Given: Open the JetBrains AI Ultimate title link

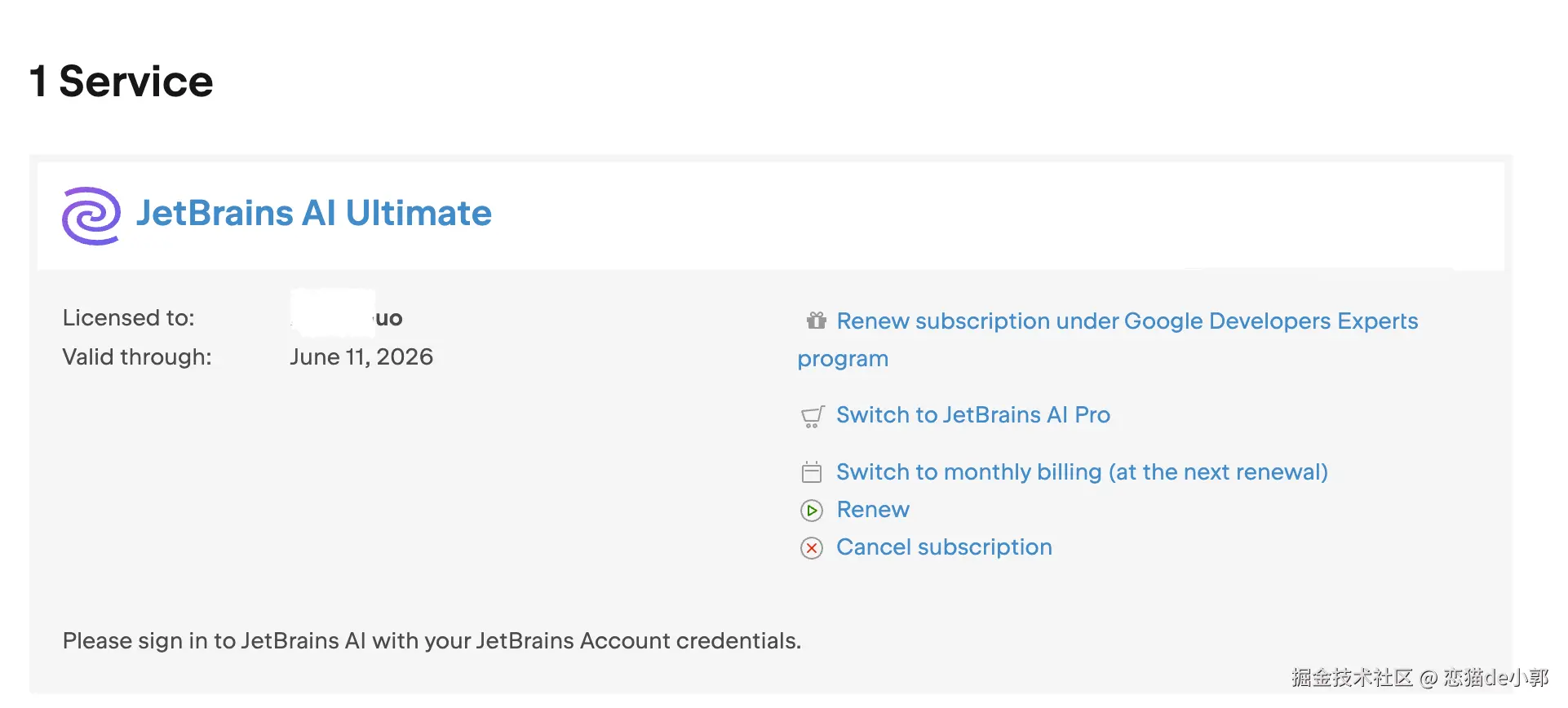Looking at the screenshot, I should pos(314,214).
